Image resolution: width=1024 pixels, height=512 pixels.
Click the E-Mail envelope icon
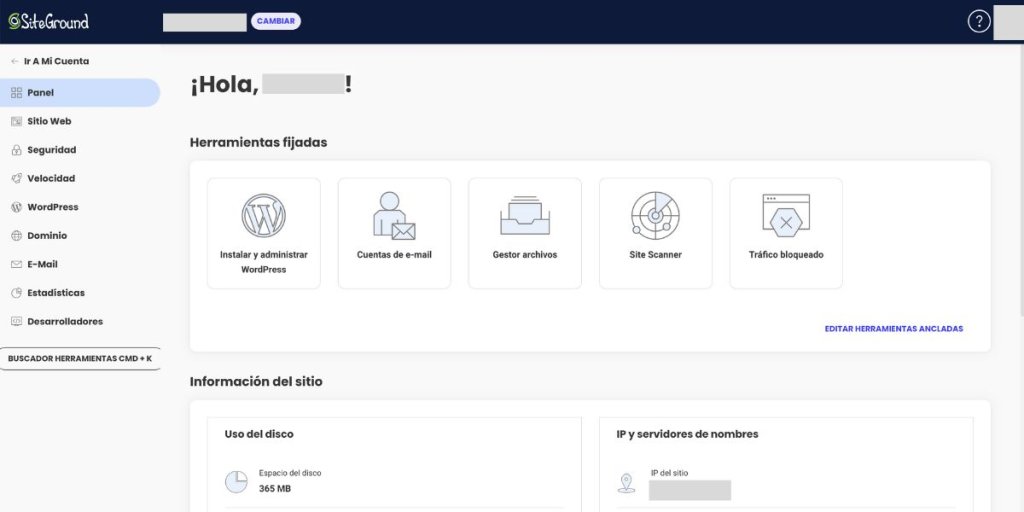(16, 264)
